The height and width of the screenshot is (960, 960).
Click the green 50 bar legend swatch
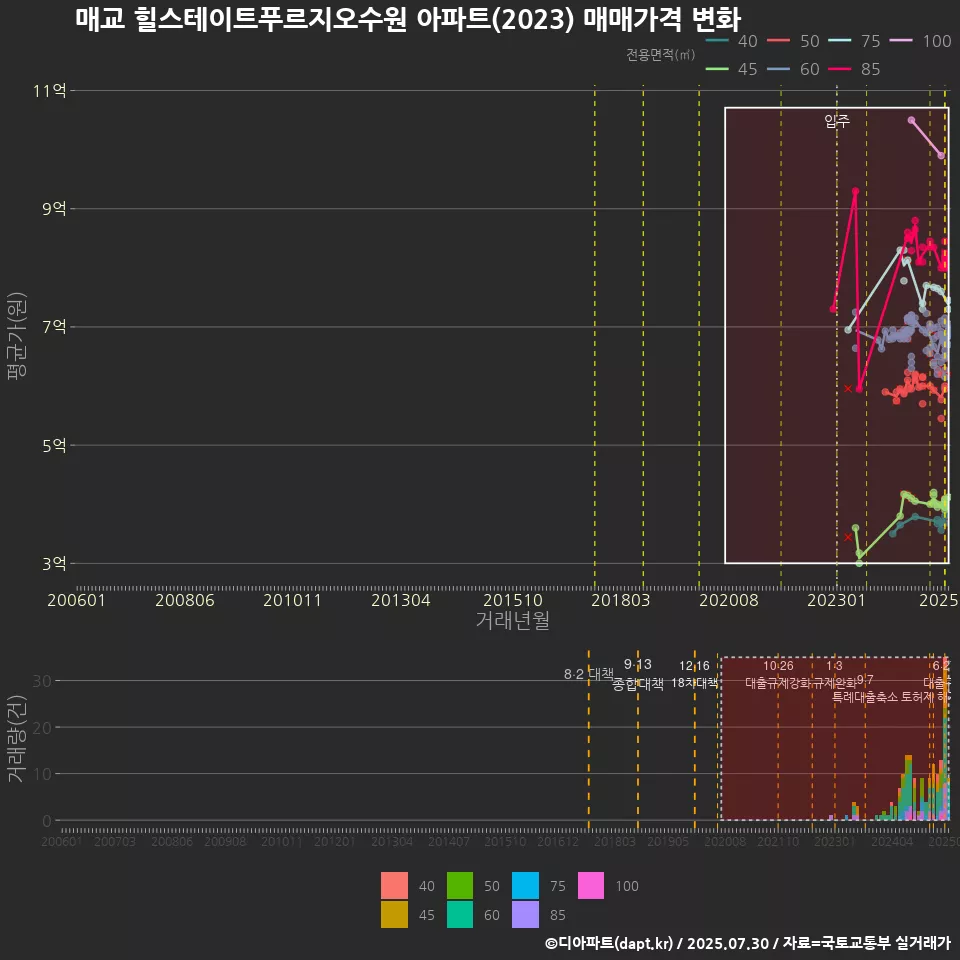[x=460, y=885]
